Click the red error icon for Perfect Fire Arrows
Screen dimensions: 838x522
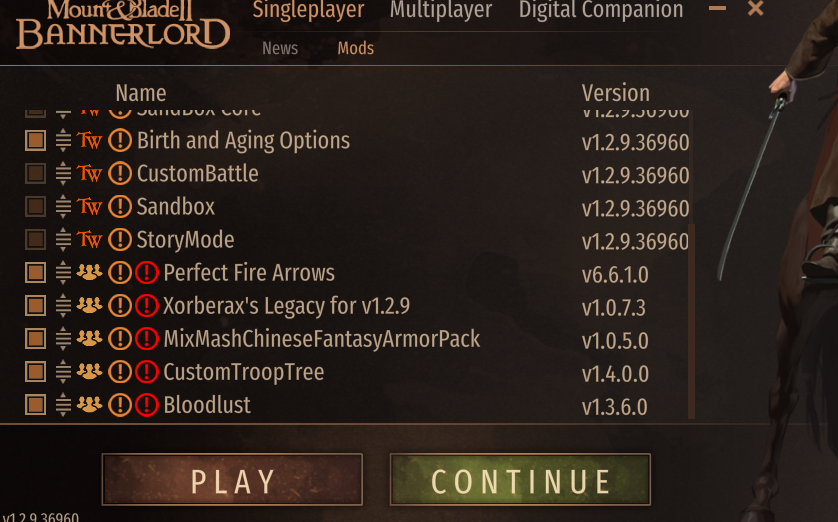(146, 273)
